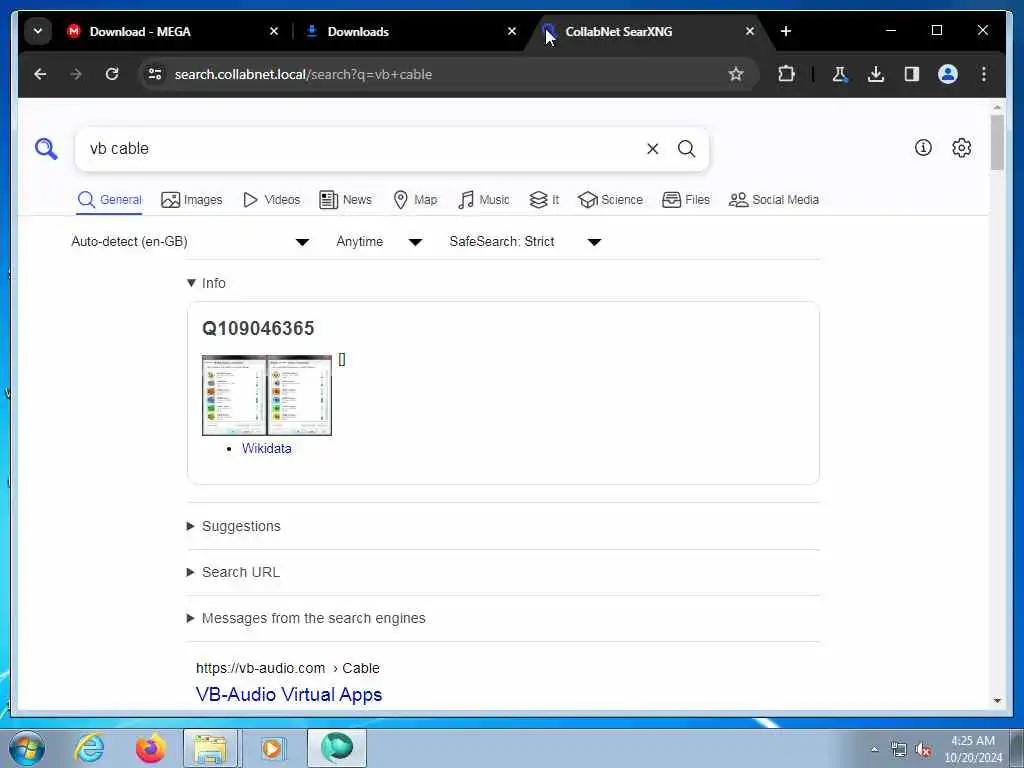Open Windows Media Player from taskbar
1024x768 pixels.
(x=272, y=748)
